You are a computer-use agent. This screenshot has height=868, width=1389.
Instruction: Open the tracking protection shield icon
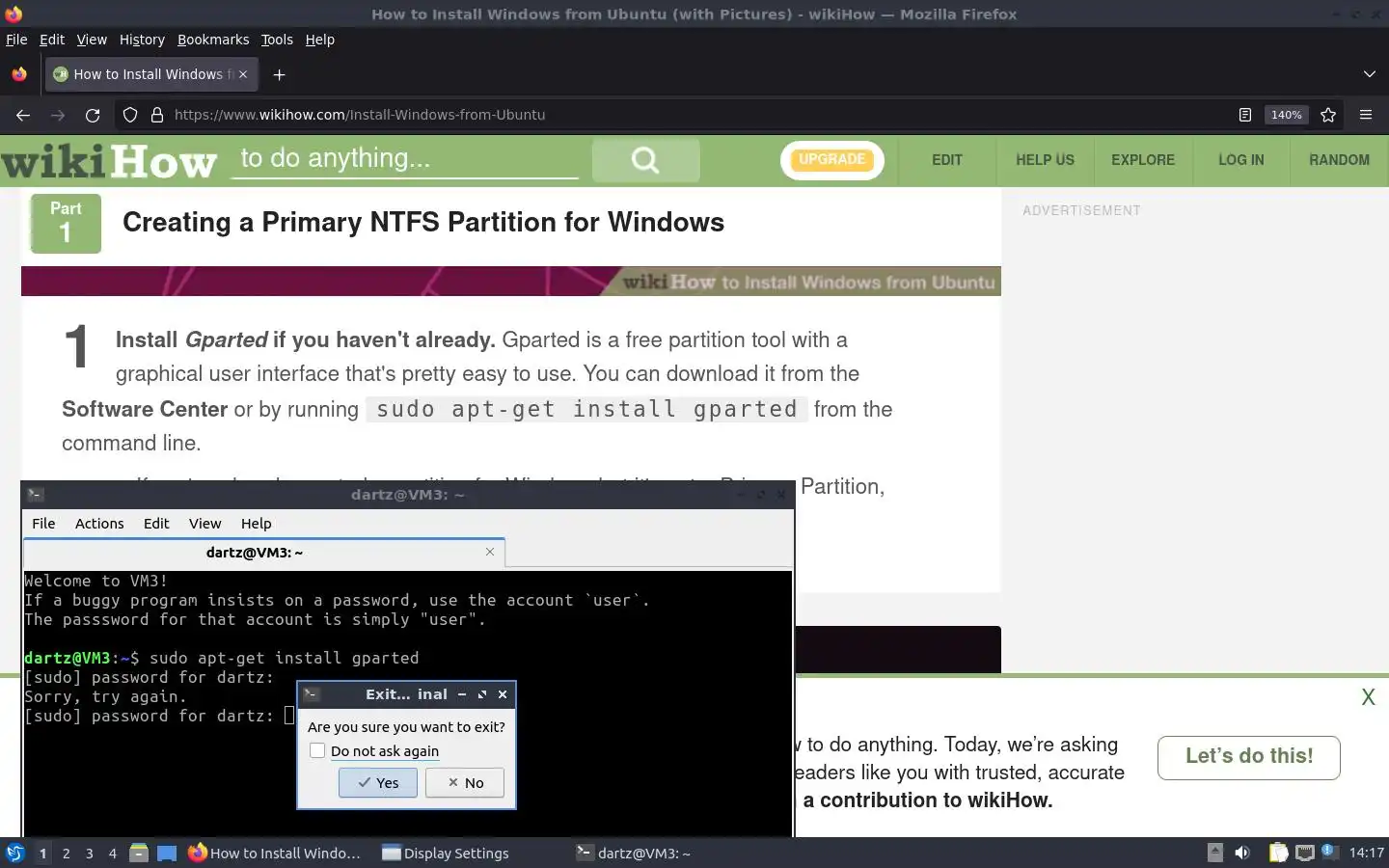click(130, 115)
